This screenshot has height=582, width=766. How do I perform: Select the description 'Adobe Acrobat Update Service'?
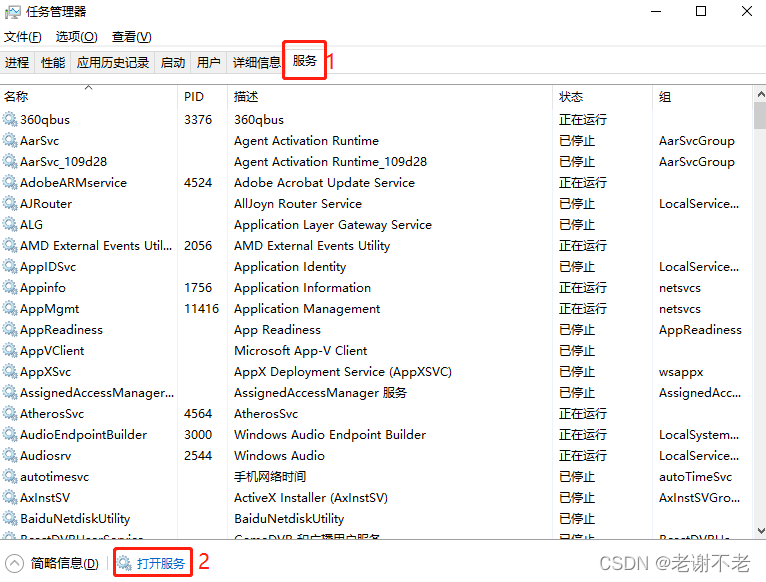324,182
